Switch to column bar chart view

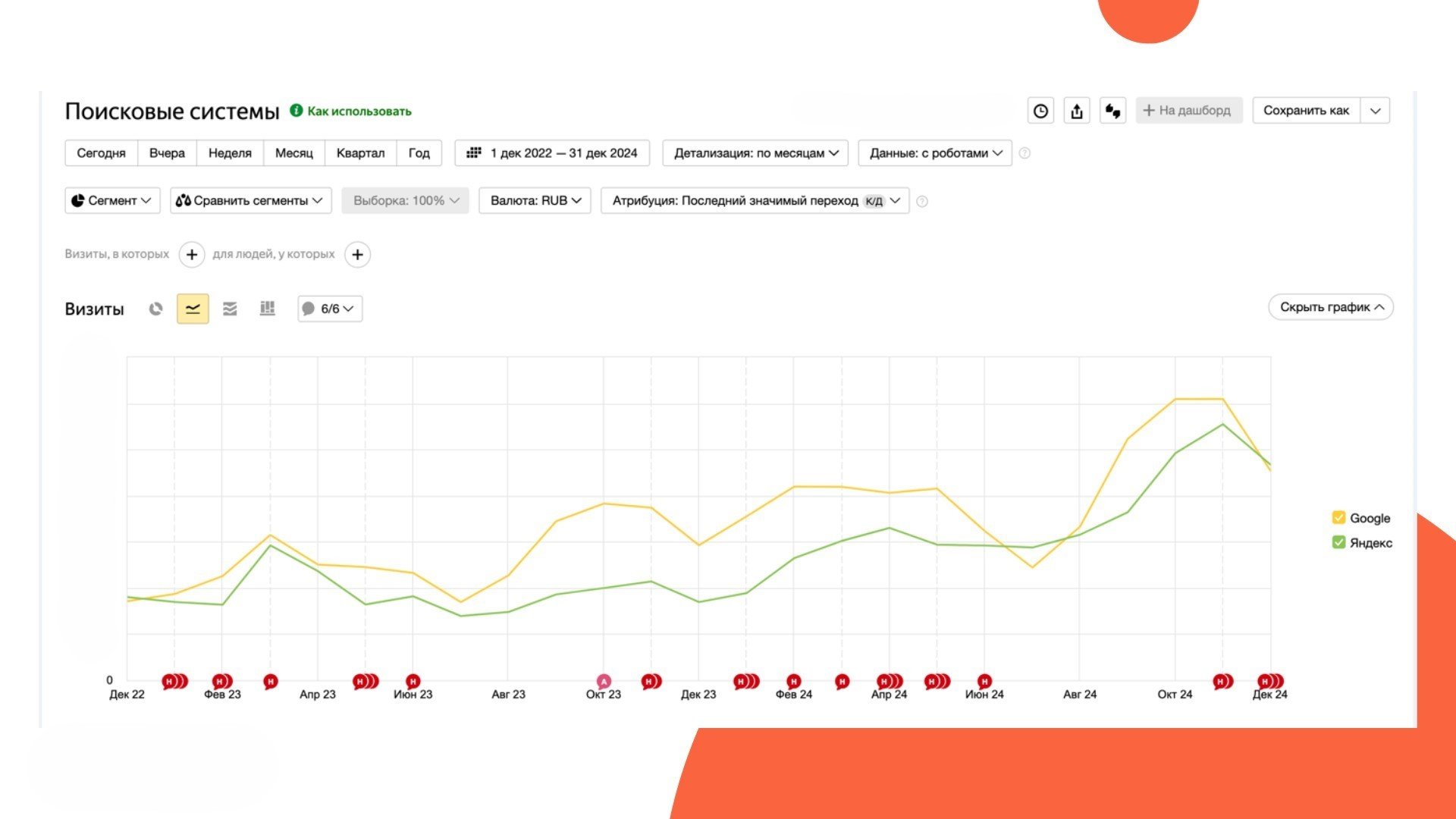[x=267, y=309]
